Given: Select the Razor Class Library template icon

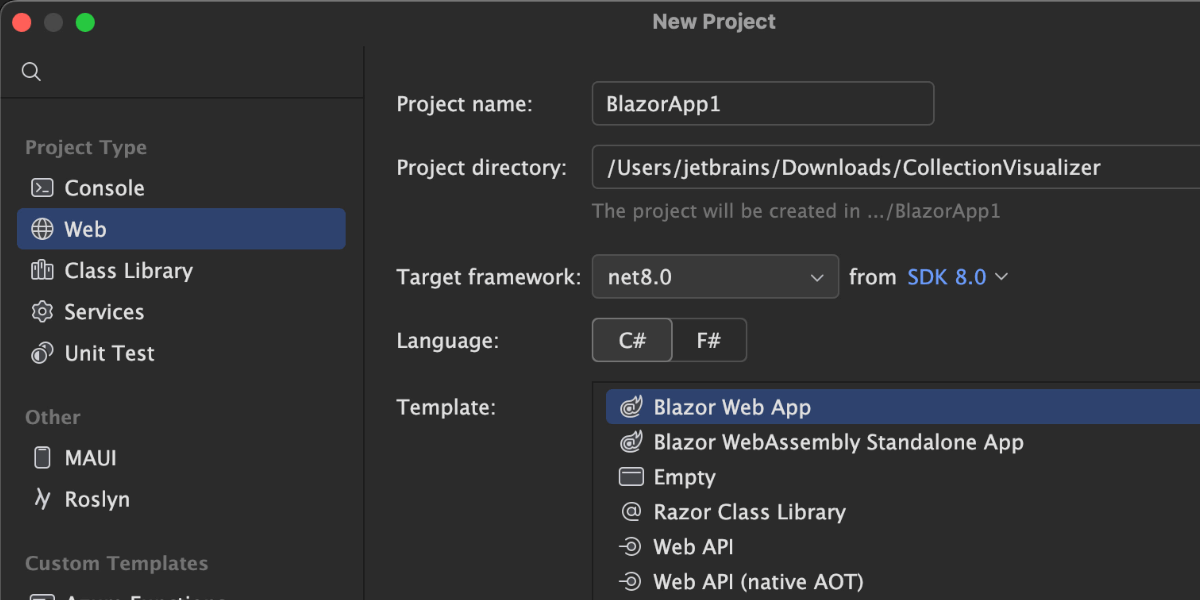Looking at the screenshot, I should tap(630, 512).
